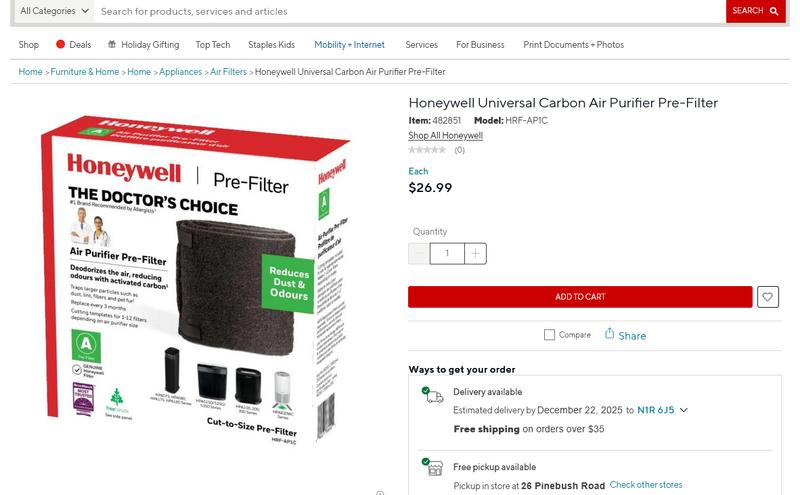Click the Air Filters breadcrumb link
Image resolution: width=800 pixels, height=495 pixels.
228,72
